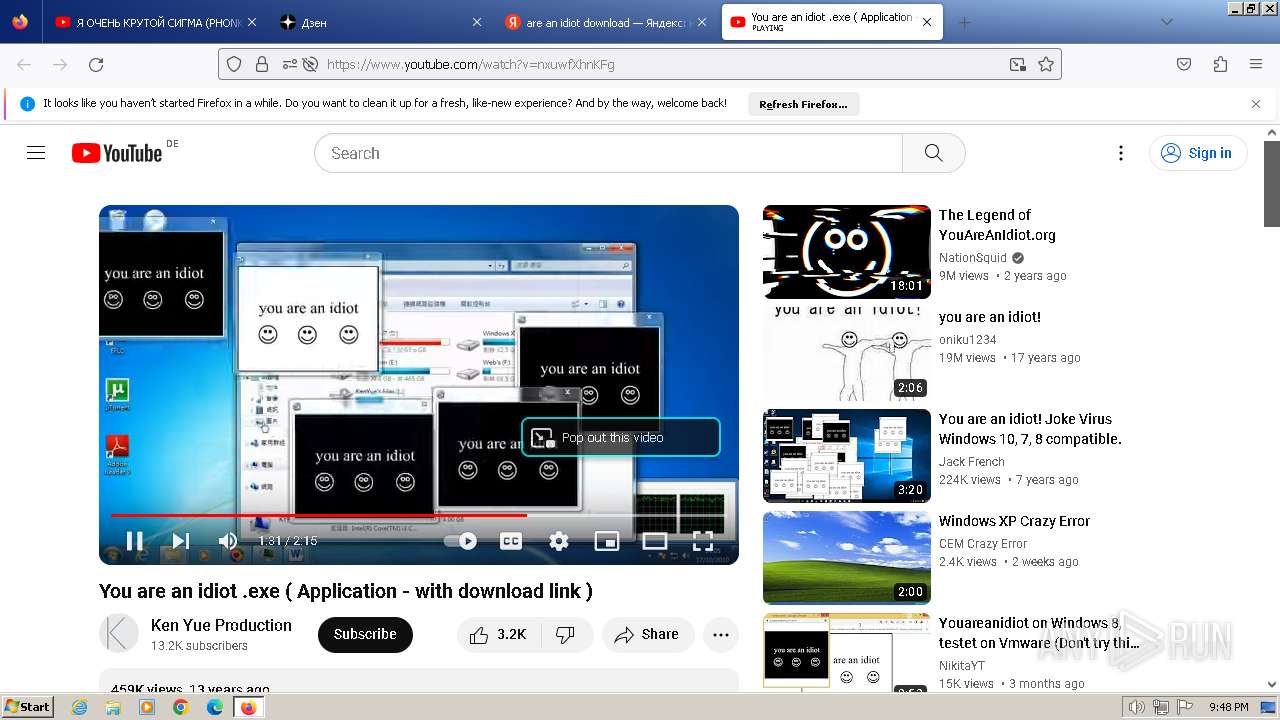Sign in to YouTube
This screenshot has height=720, width=1280.
coord(1198,153)
